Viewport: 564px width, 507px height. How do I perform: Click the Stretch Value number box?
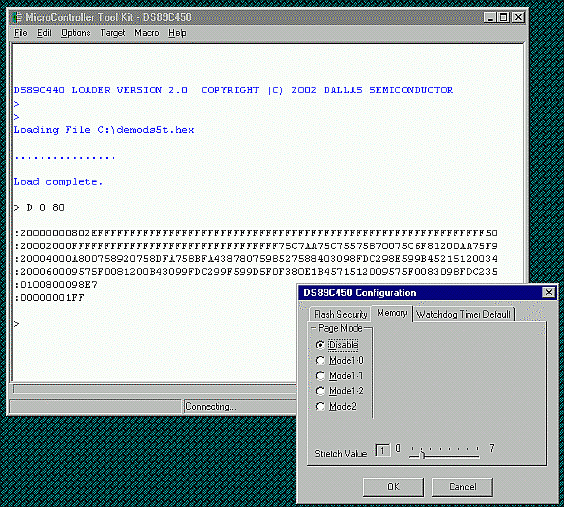click(x=382, y=450)
